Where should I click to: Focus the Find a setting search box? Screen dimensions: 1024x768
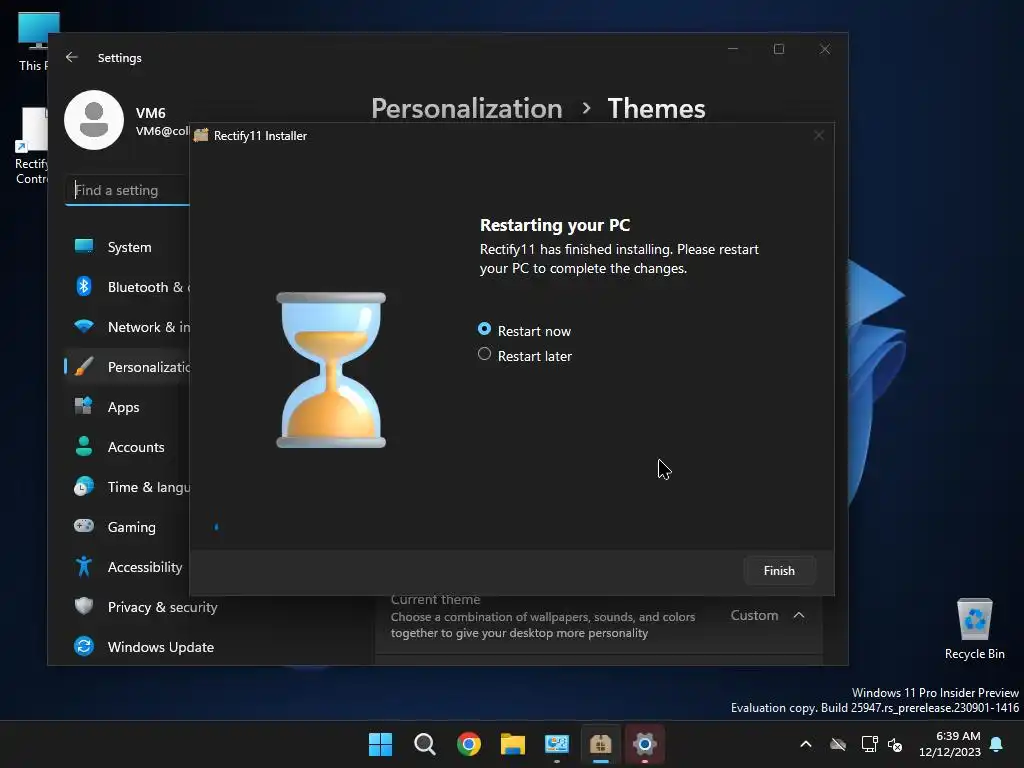pyautogui.click(x=128, y=190)
